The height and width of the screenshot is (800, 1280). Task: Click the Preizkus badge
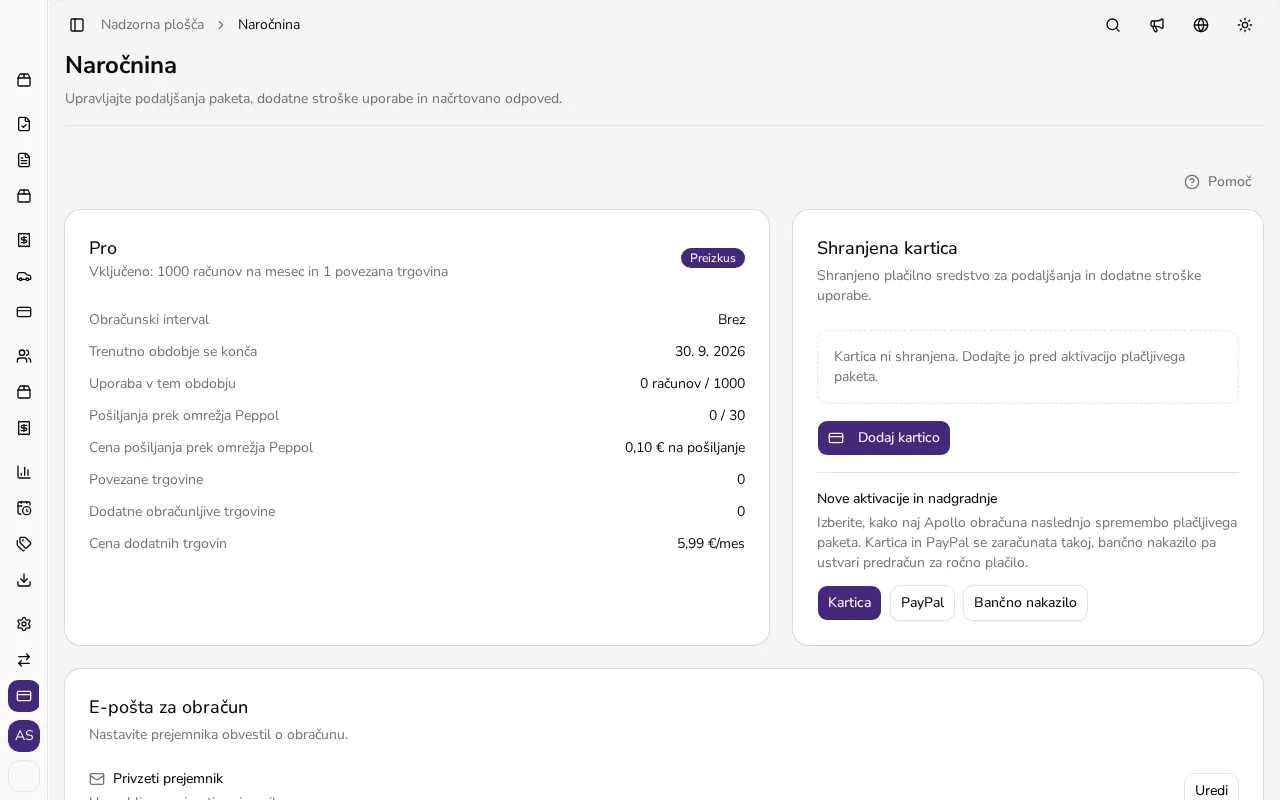coord(713,258)
